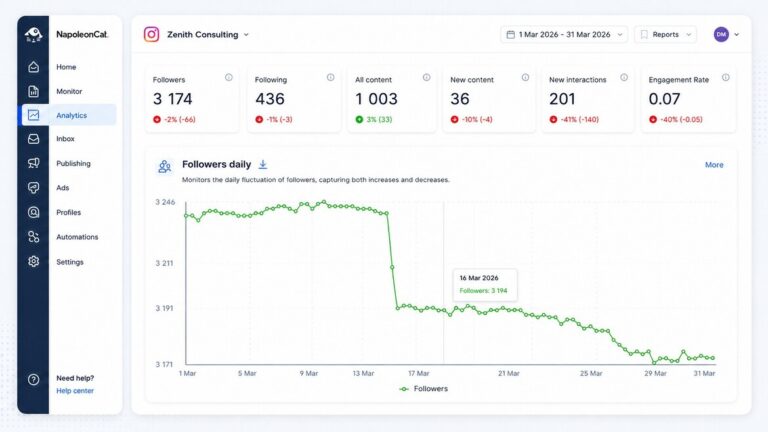Click the 25 Mar x-axis label
The width and height of the screenshot is (768, 432).
[x=591, y=373]
